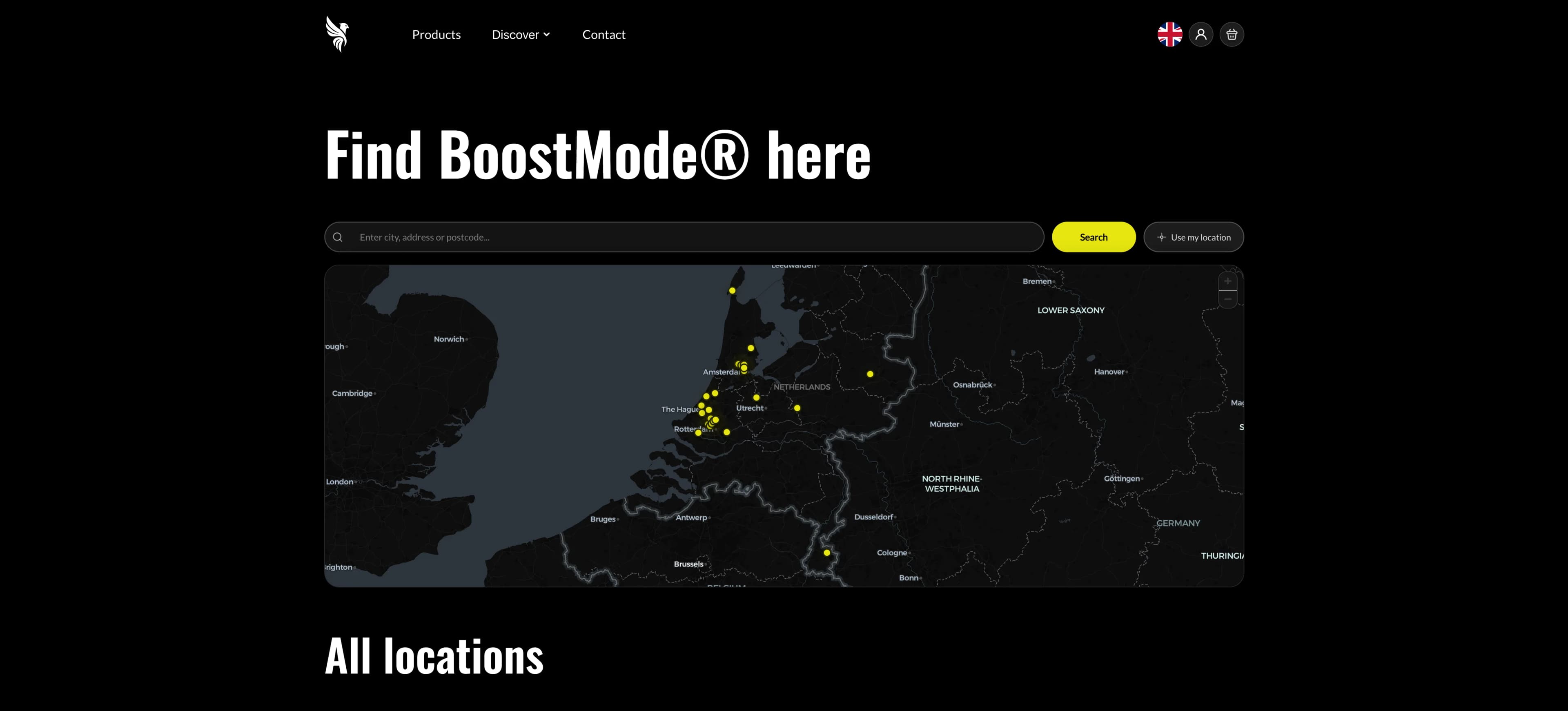The image size is (1568, 711).
Task: Open the Contact page link
Action: tap(604, 35)
